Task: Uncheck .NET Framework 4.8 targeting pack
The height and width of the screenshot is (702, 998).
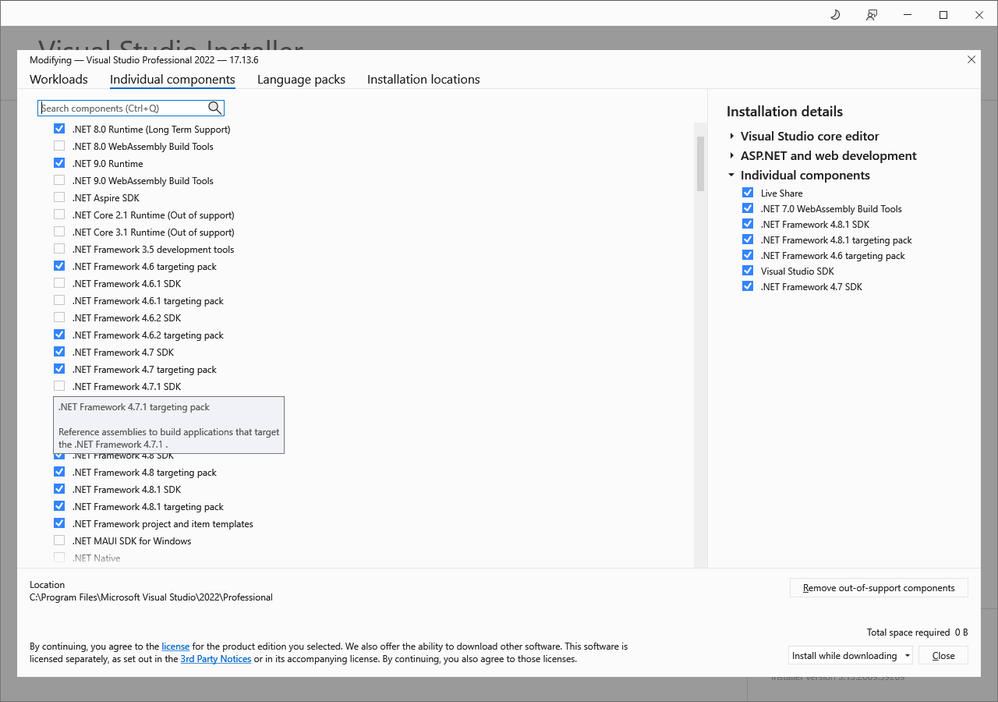Action: 59,473
